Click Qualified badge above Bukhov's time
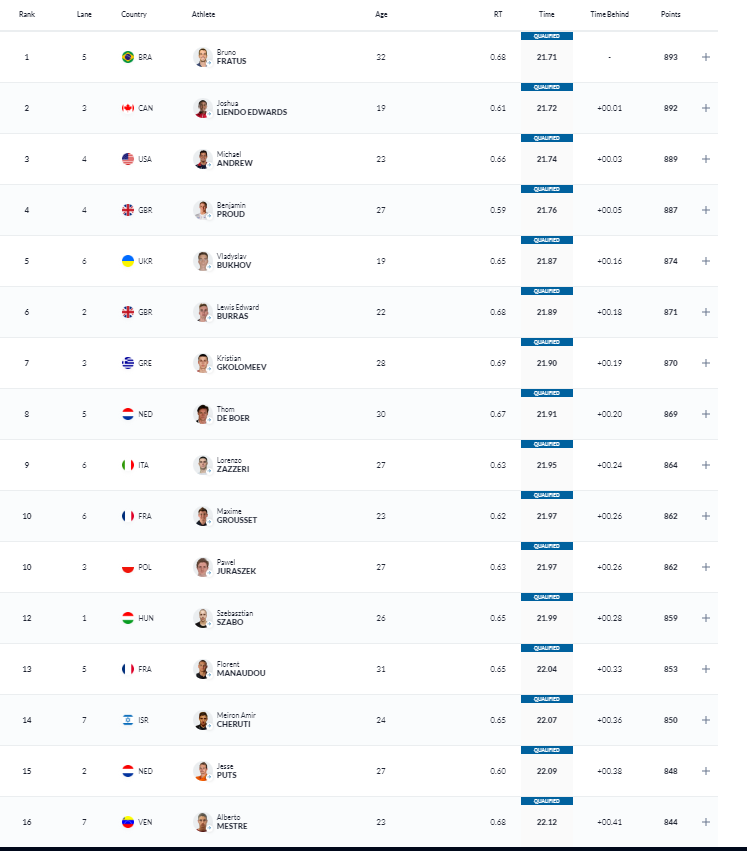 click(546, 240)
